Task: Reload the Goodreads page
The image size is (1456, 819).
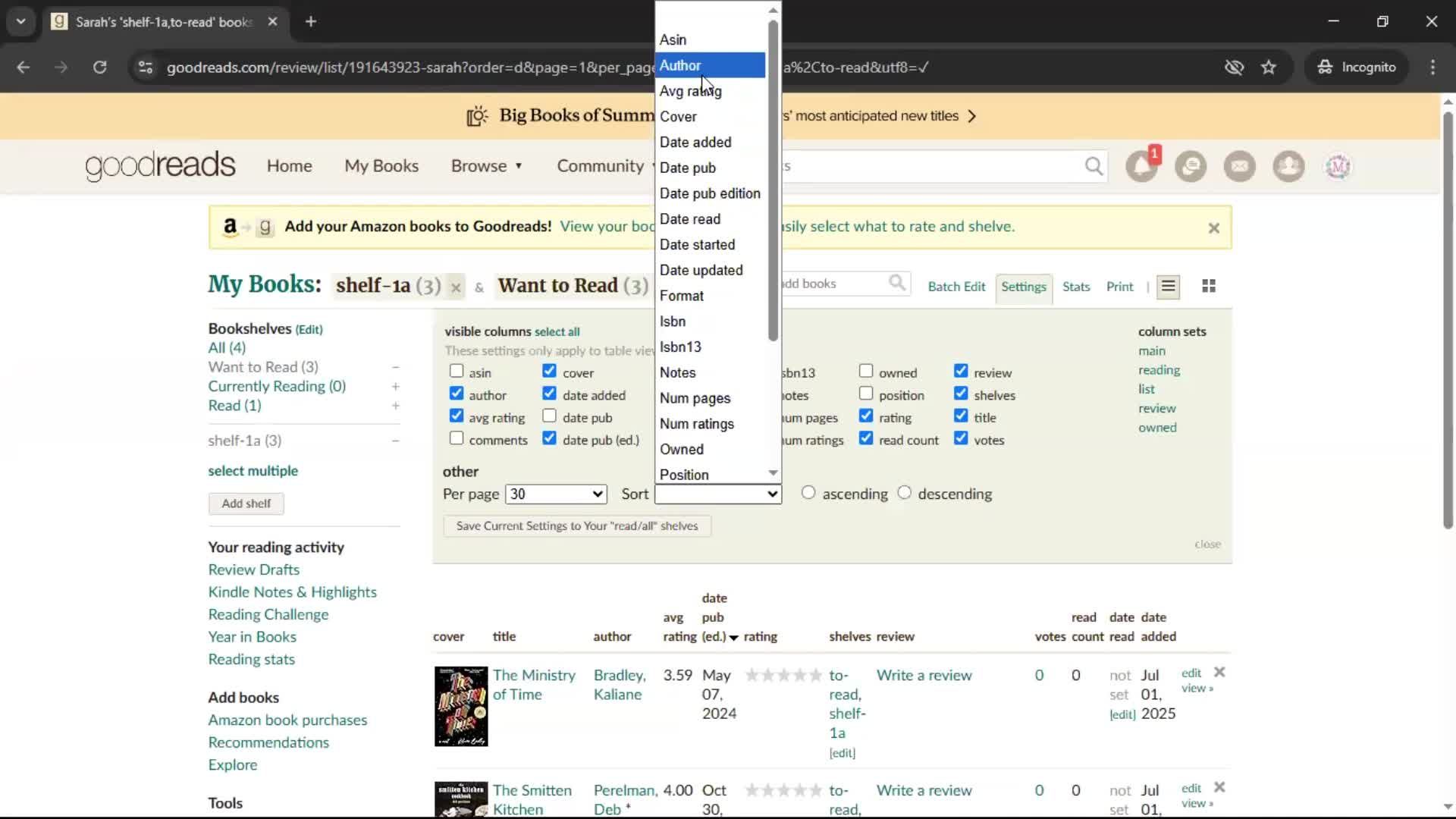Action: point(99,67)
